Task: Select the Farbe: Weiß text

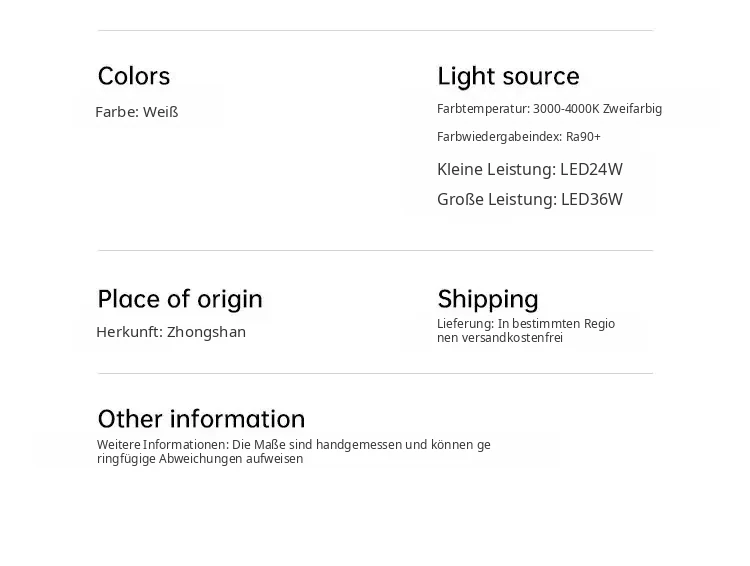Action: [137, 112]
